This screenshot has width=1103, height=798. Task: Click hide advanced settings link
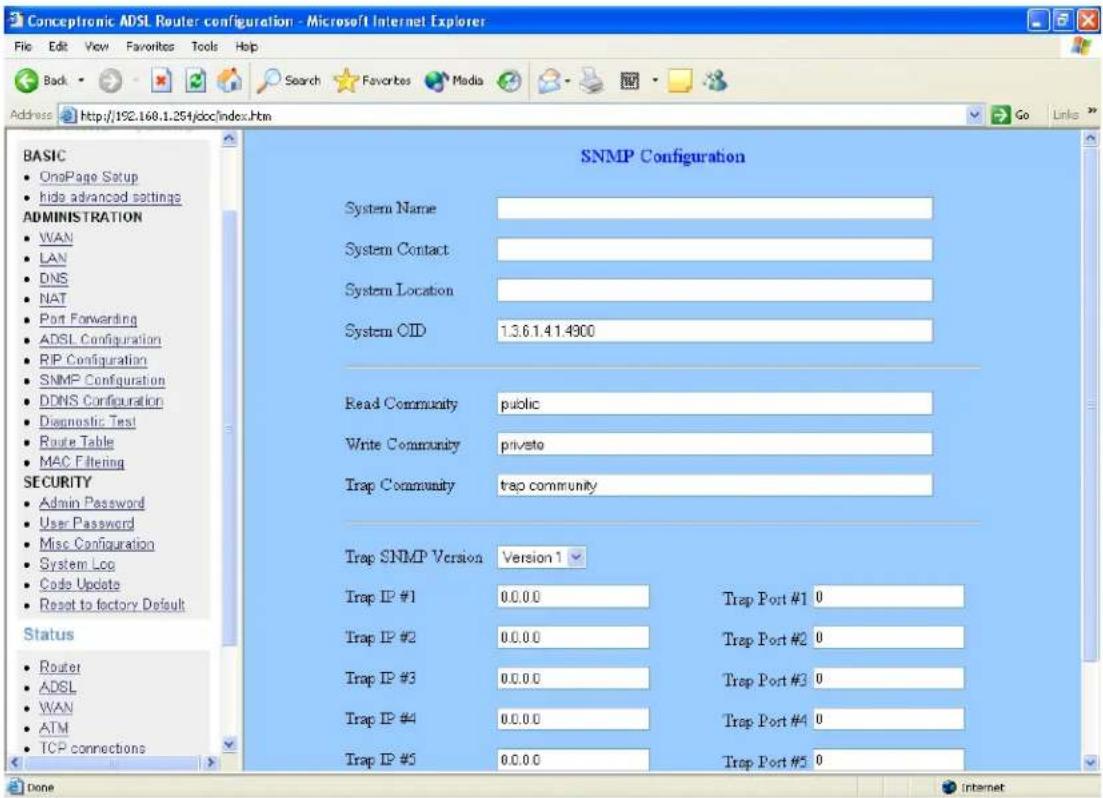click(x=110, y=197)
